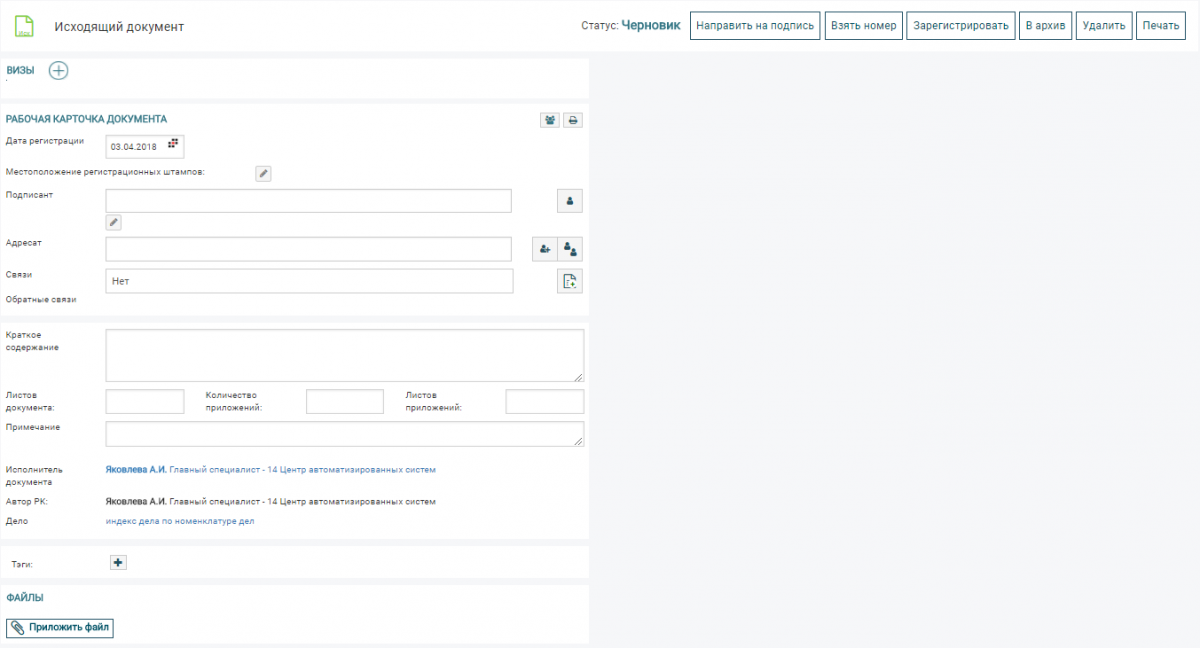Open the calendar picker for Дата регистрации
1200x648 pixels.
(x=172, y=145)
